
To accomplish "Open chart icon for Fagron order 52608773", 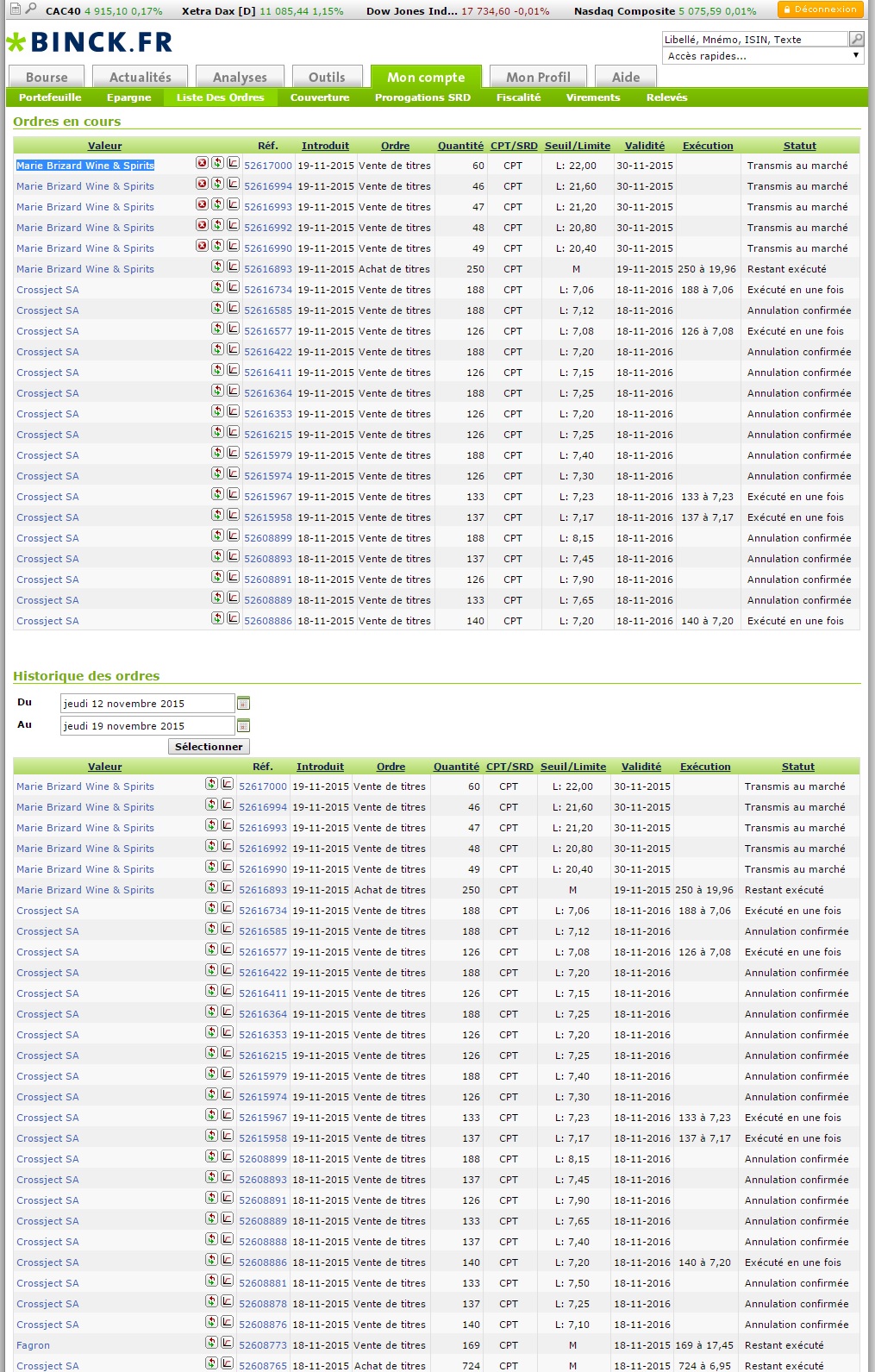I will click(227, 1343).
